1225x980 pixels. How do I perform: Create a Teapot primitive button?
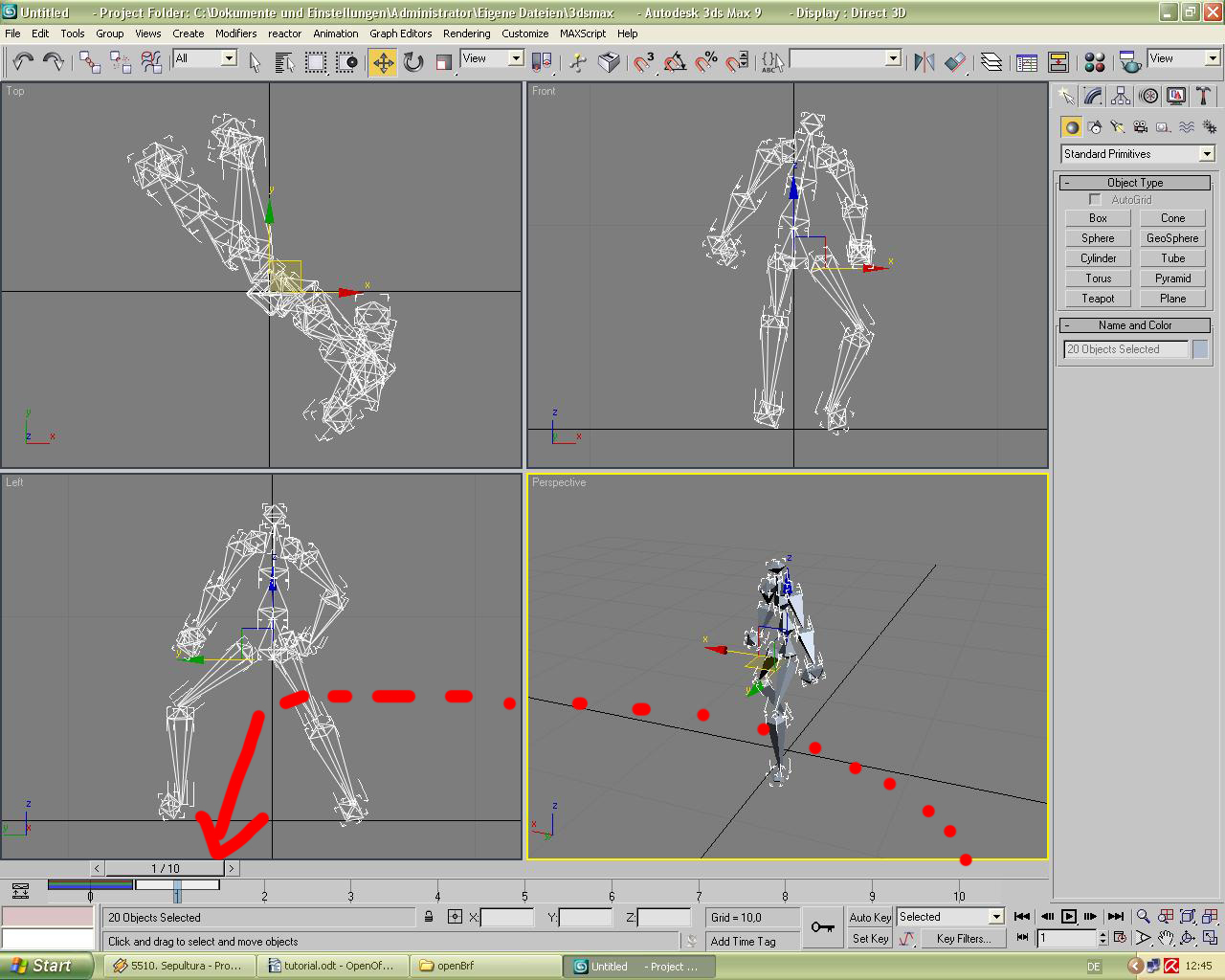pos(1098,299)
